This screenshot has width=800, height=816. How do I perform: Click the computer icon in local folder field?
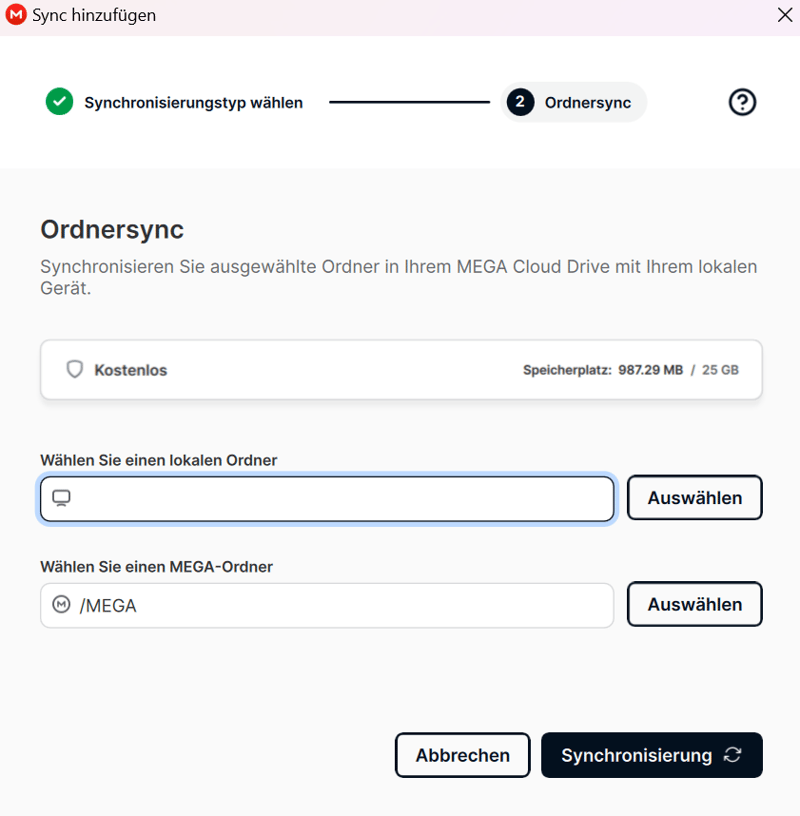pyautogui.click(x=61, y=498)
